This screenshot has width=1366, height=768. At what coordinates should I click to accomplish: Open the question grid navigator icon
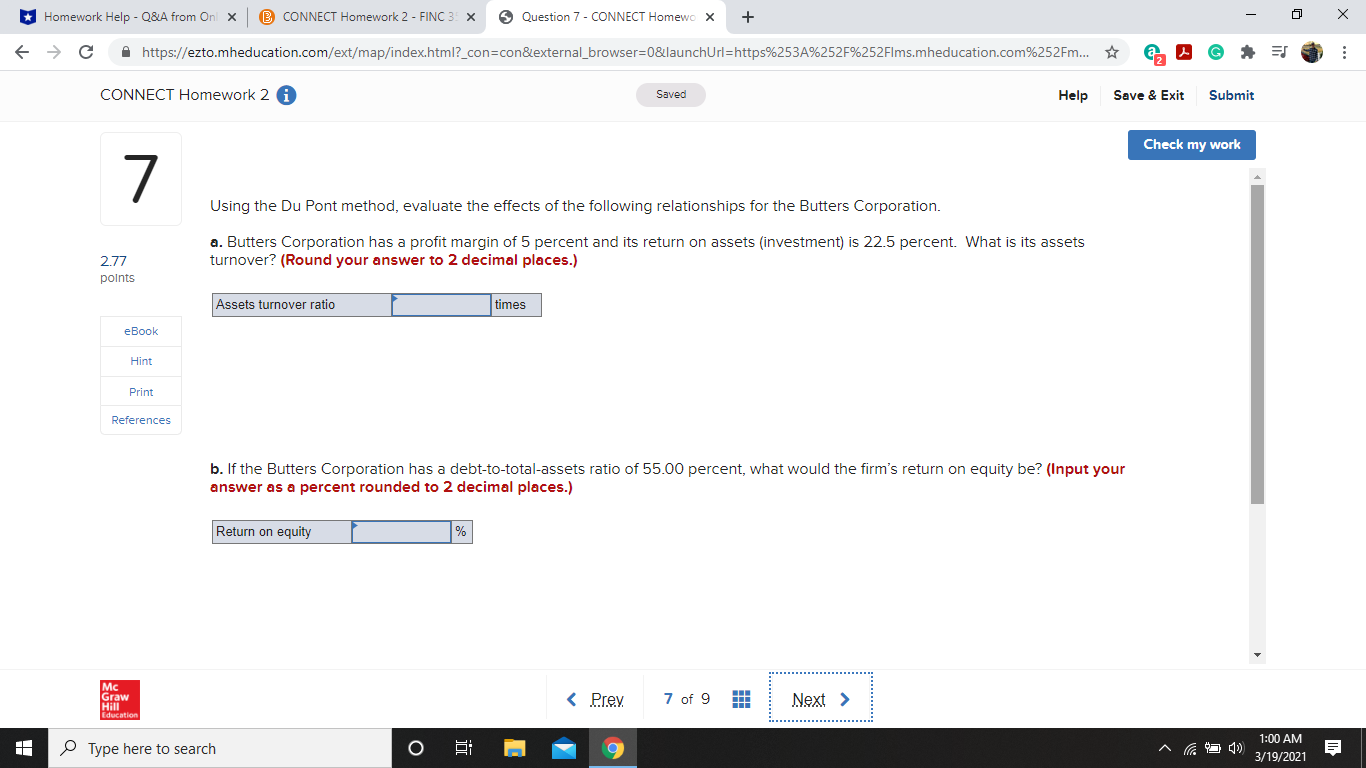pyautogui.click(x=741, y=699)
